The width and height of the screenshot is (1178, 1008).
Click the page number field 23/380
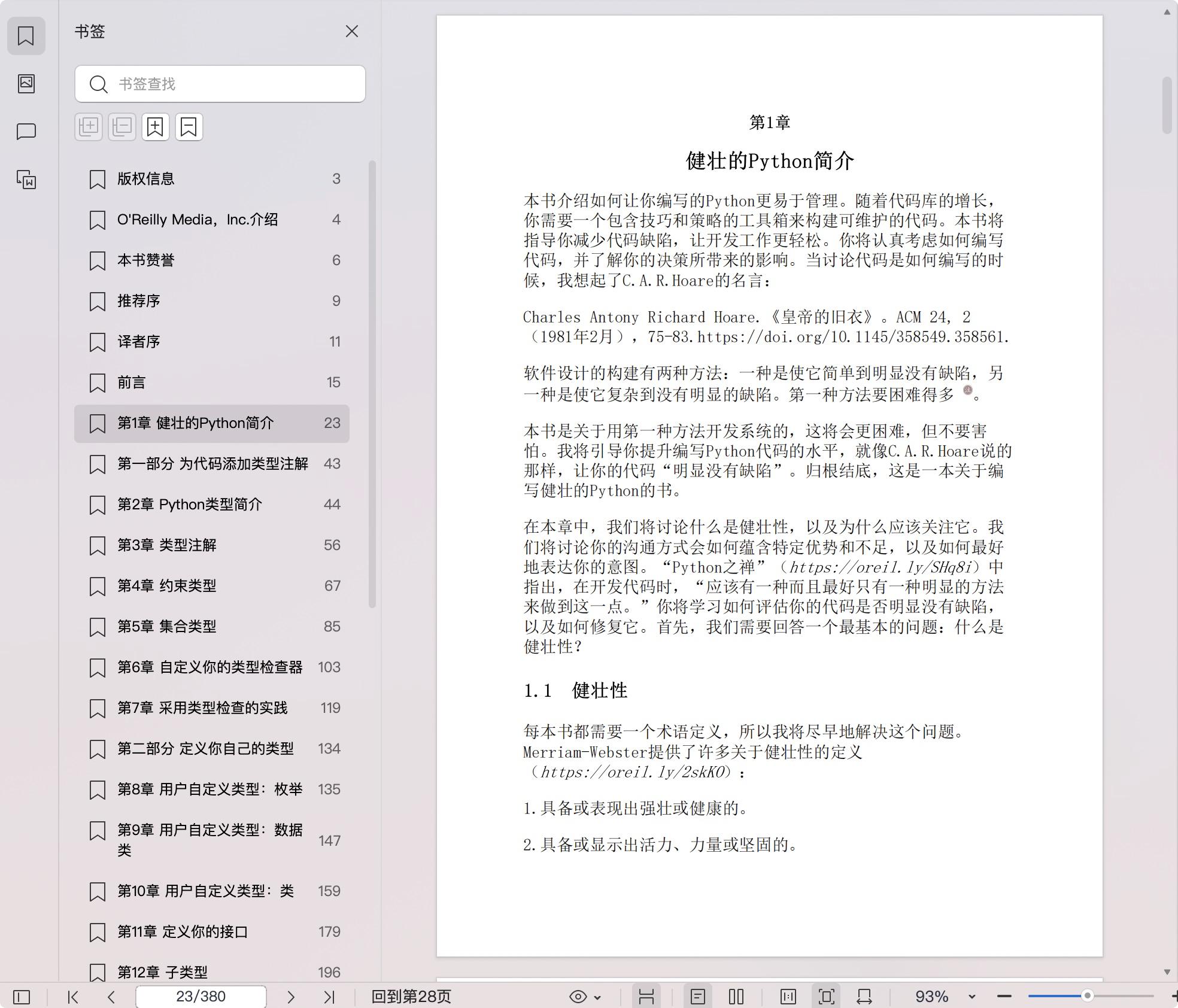(x=201, y=997)
